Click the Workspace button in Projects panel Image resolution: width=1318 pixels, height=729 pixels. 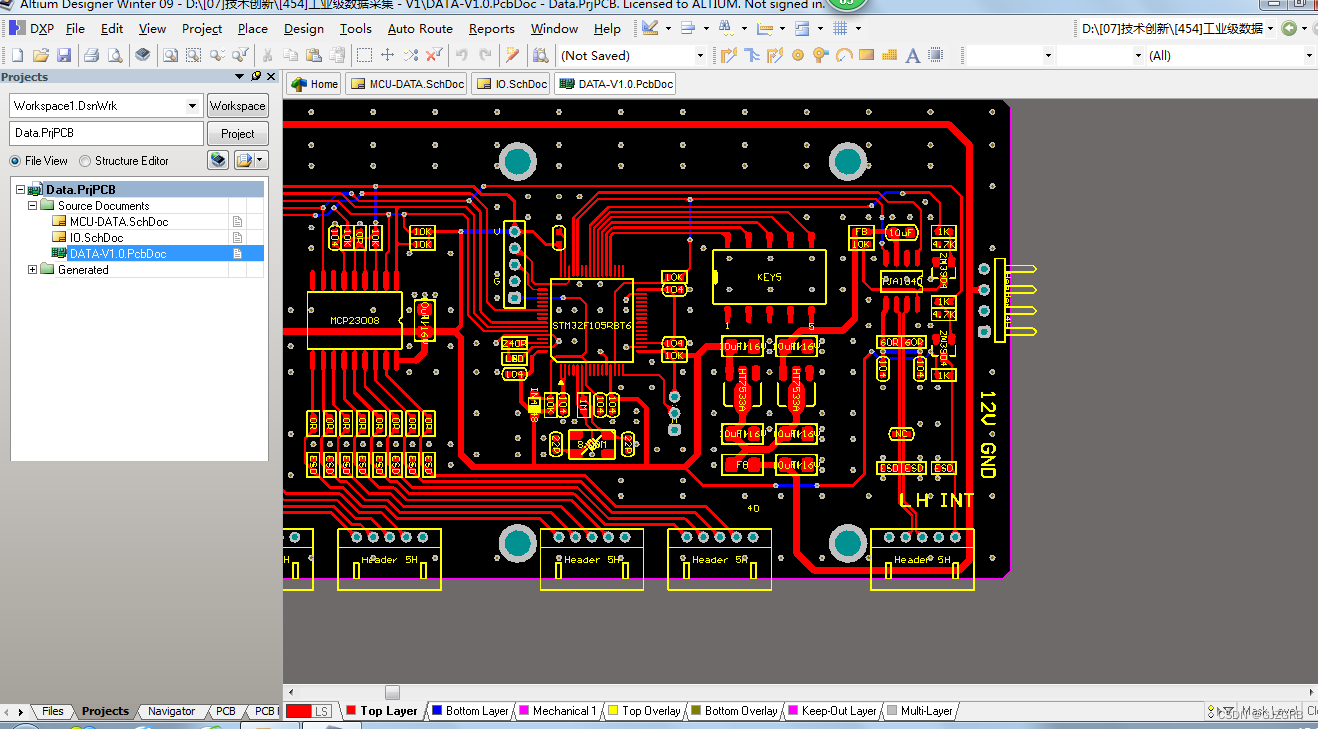[x=237, y=105]
